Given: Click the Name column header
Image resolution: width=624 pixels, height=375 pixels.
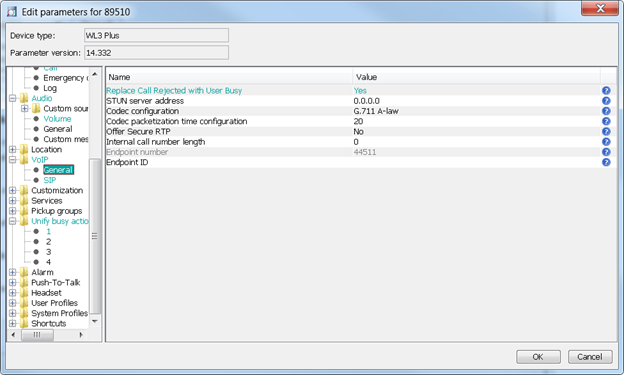Looking at the screenshot, I should [x=229, y=77].
